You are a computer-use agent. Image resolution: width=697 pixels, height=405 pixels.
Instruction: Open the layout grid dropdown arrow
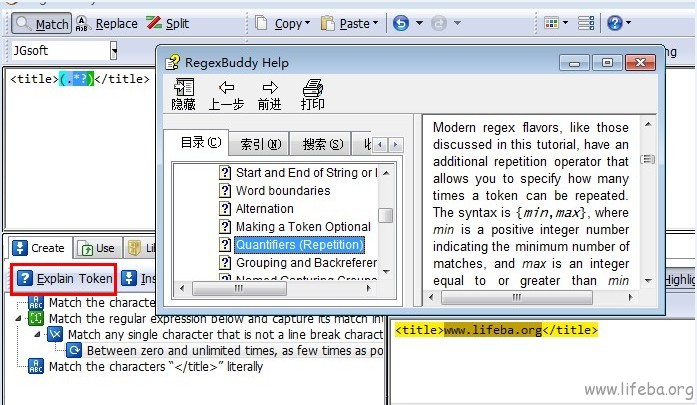point(565,23)
